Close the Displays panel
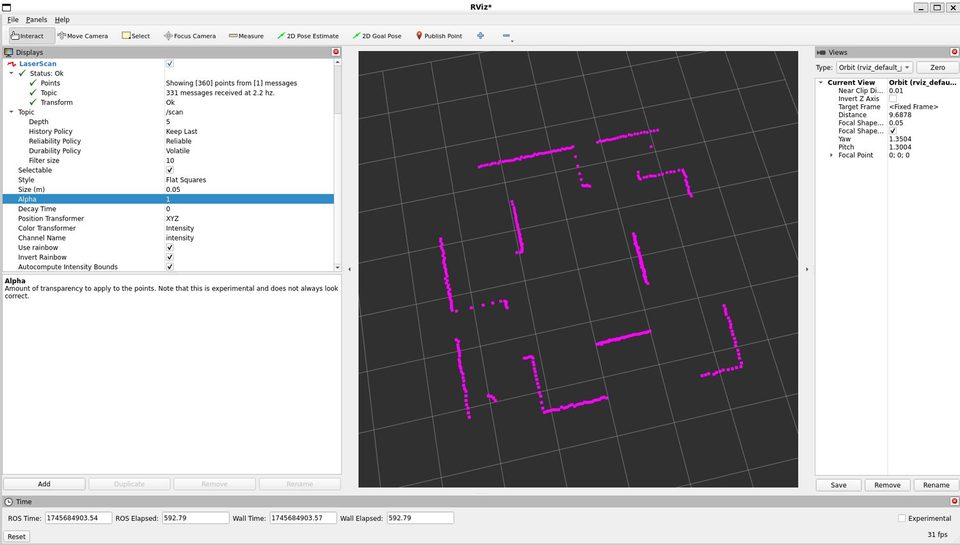The height and width of the screenshot is (545, 960). click(336, 52)
